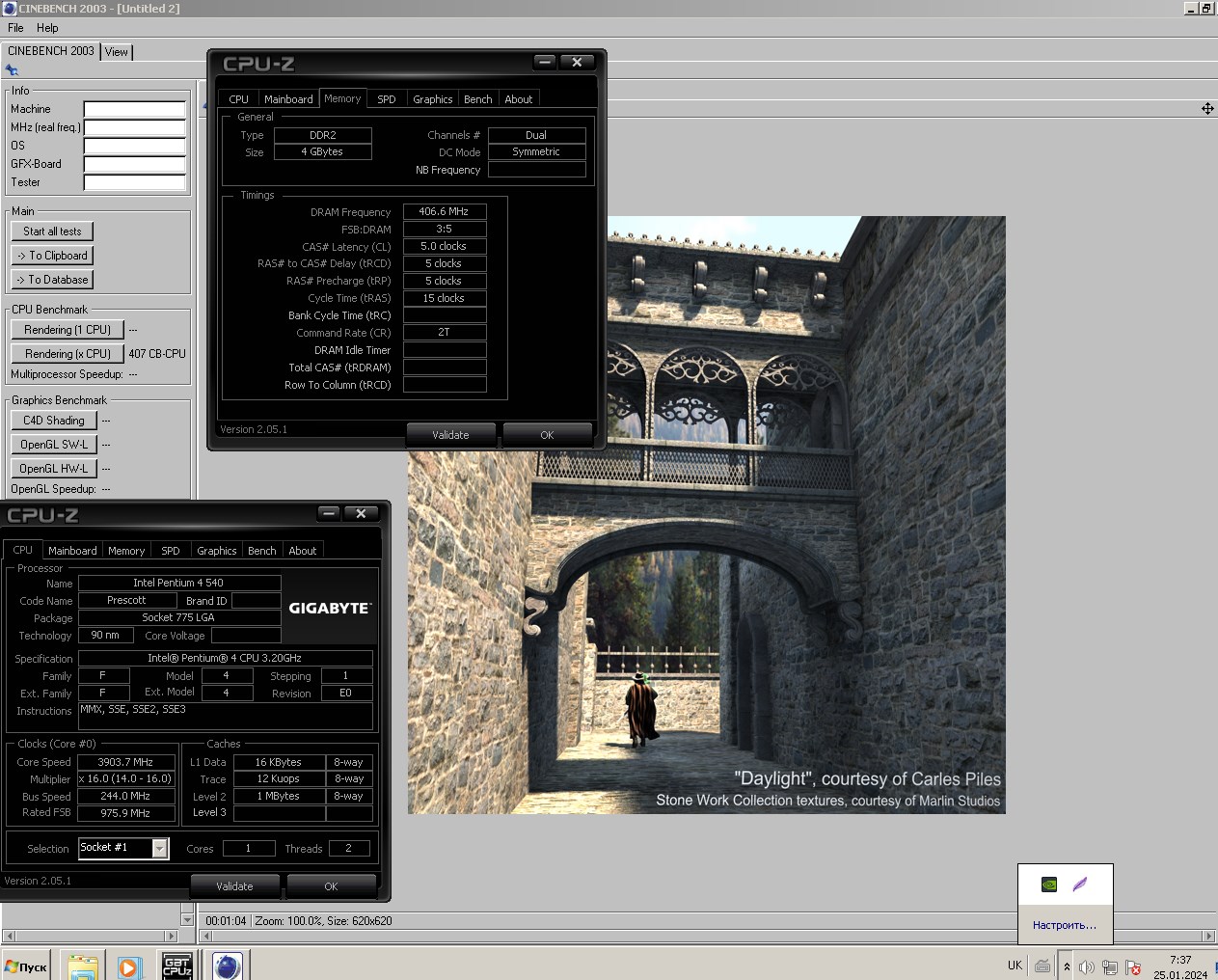Switch to the View tab in CINEBENCH
Viewport: 1218px width, 980px height.
(x=117, y=52)
